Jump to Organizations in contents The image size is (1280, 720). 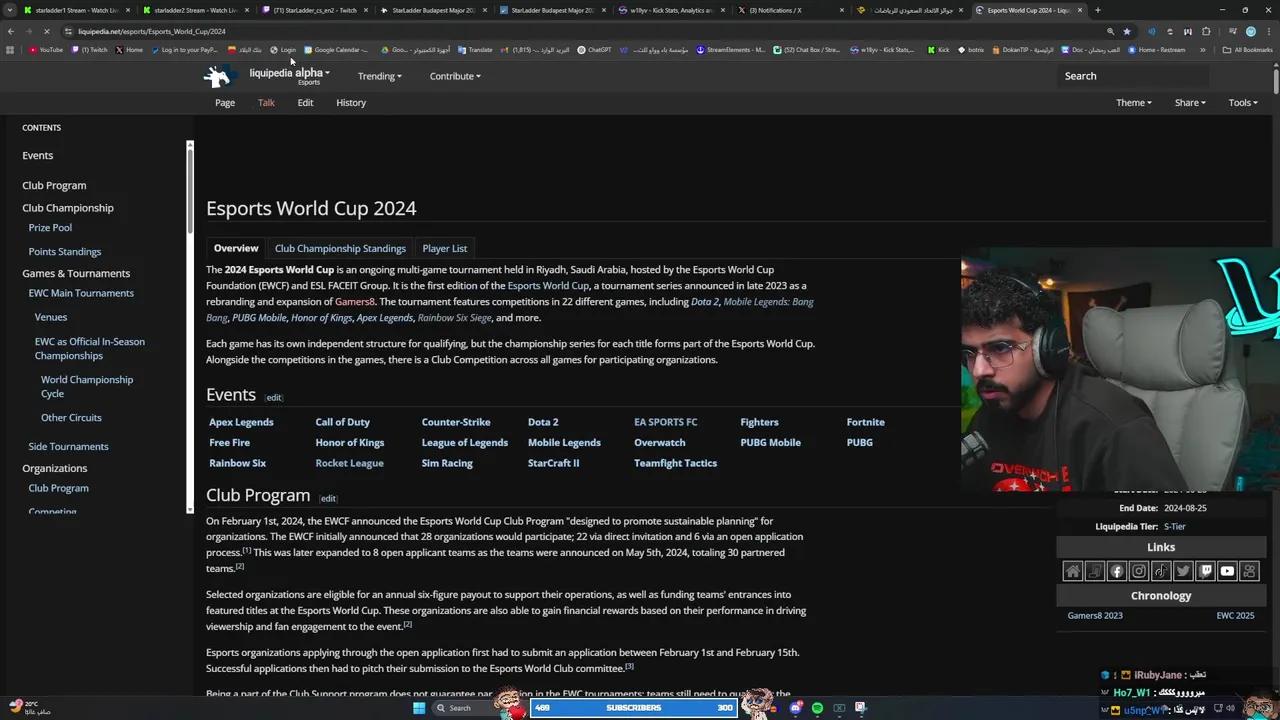55,468
